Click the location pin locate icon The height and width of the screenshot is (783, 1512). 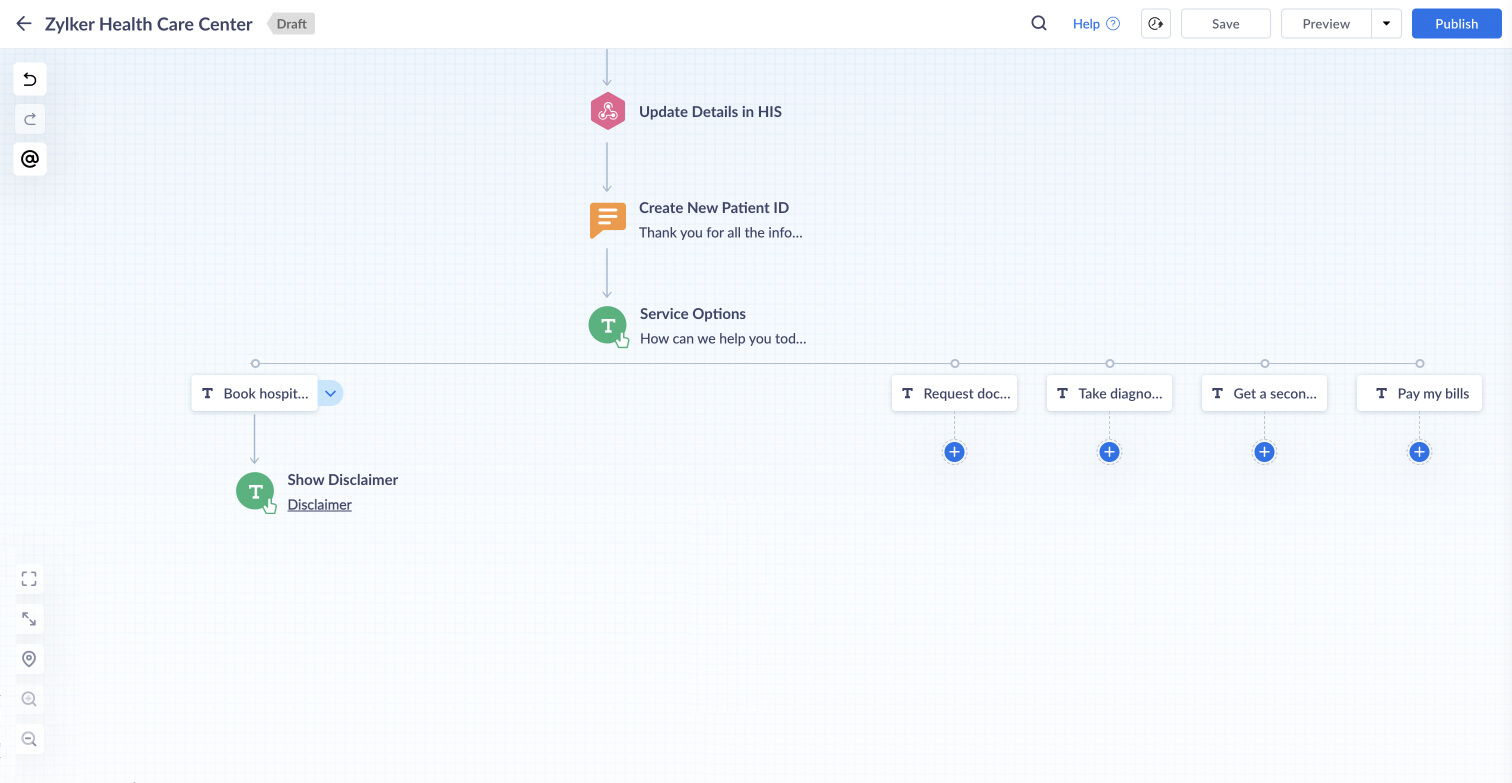tap(29, 659)
